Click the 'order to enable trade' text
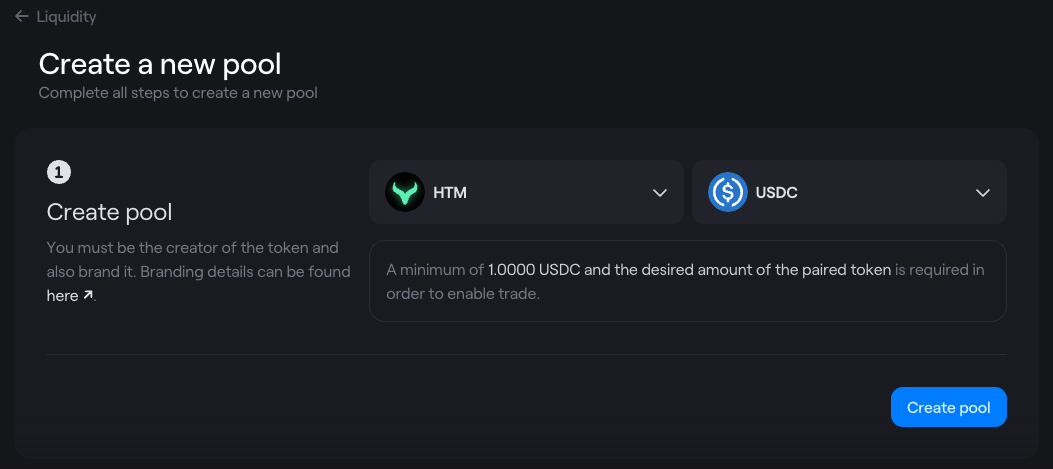Viewport: 1053px width, 469px height. tap(463, 294)
